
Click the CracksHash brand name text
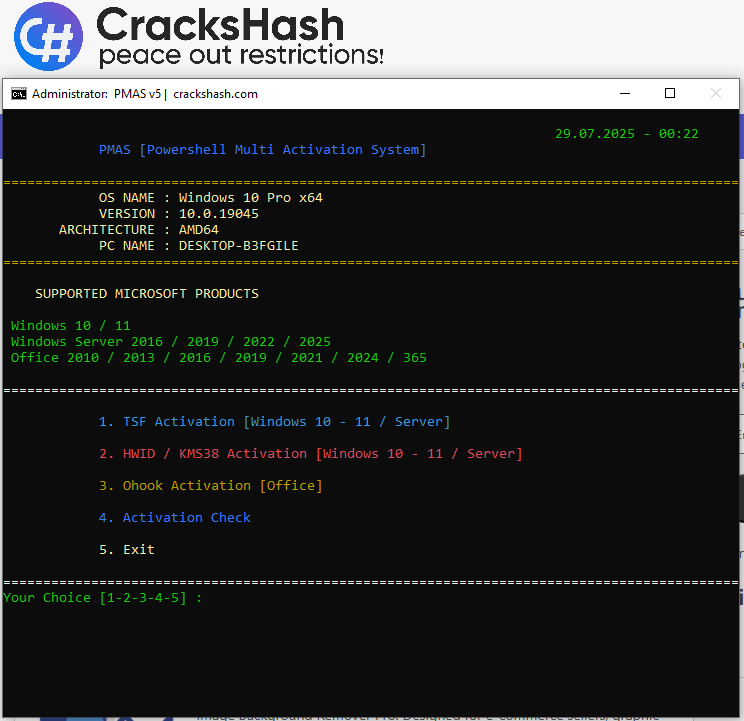(220, 25)
